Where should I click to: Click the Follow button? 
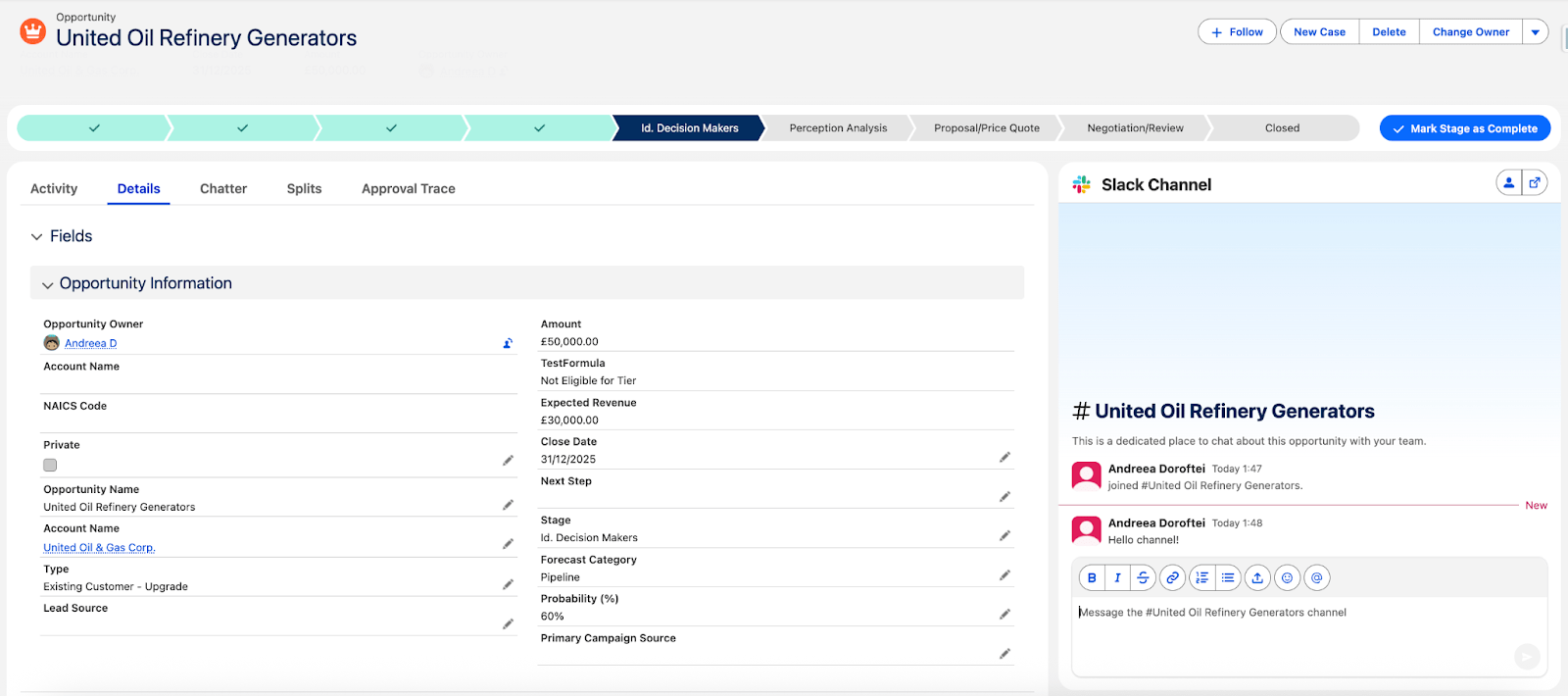1237,32
